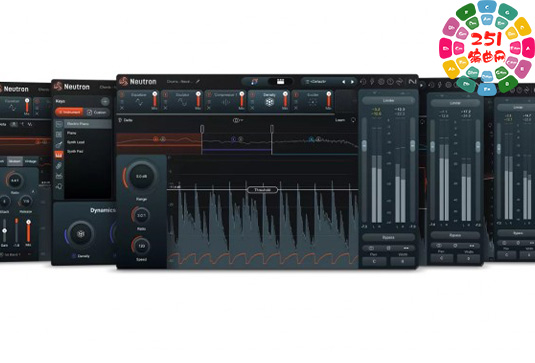Viewport: 535px width, 363px height.
Task: Select the guitar category icon in the Keys sidebar
Action: [x=59, y=145]
